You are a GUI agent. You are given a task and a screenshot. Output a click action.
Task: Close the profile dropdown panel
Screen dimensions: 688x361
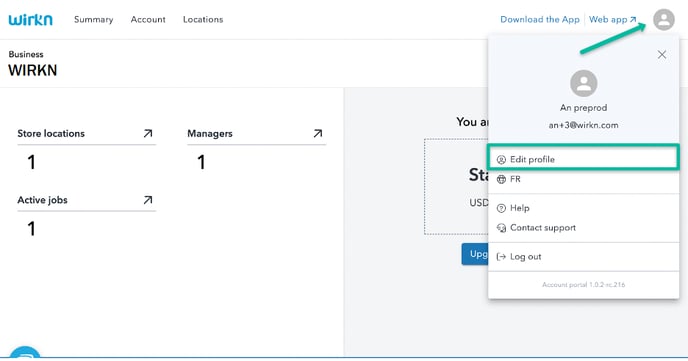point(662,55)
